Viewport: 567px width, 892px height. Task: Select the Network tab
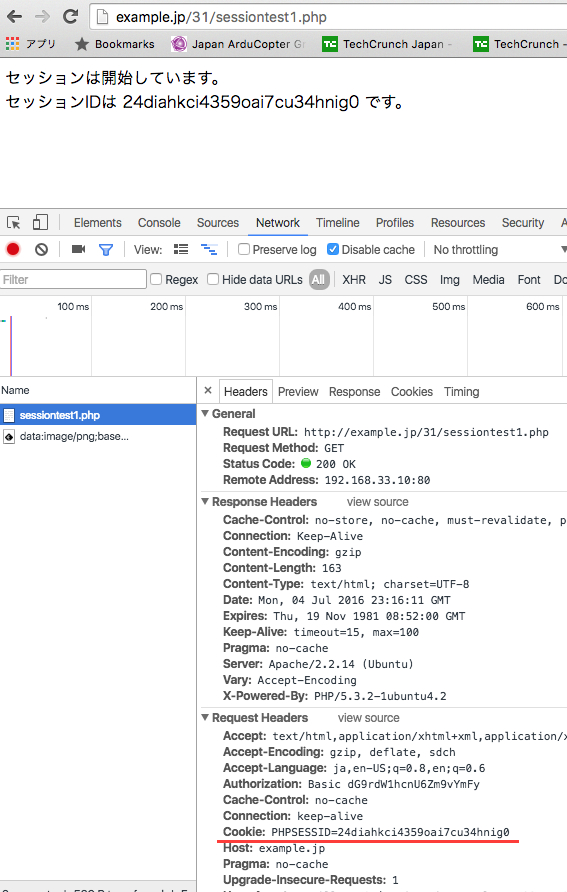tap(278, 223)
